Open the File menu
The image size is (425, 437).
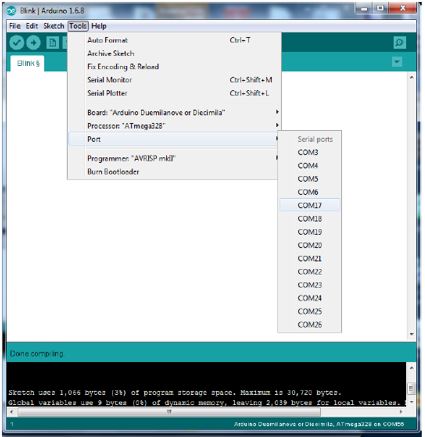point(15,26)
